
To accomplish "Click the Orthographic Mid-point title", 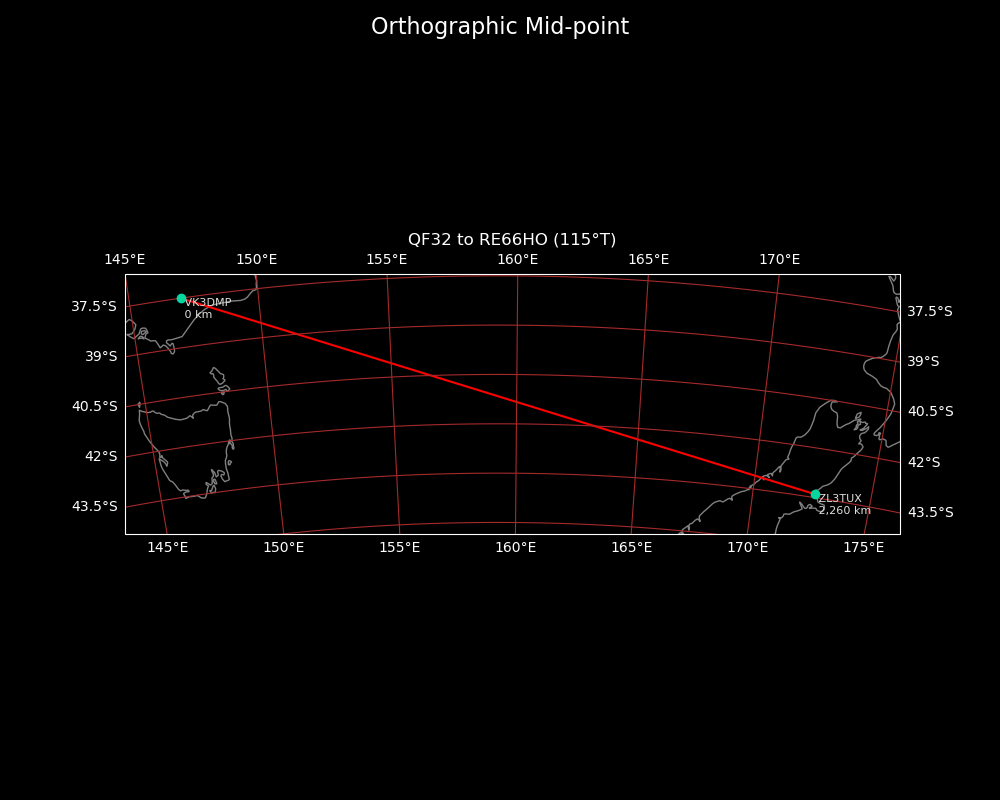I will (500, 27).
